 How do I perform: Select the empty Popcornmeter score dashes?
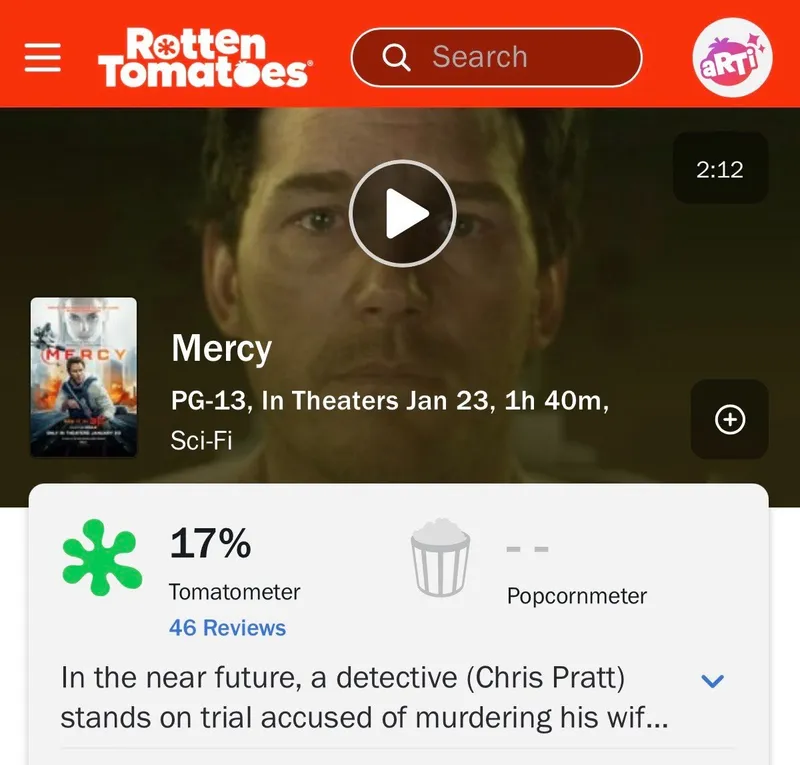coord(528,549)
